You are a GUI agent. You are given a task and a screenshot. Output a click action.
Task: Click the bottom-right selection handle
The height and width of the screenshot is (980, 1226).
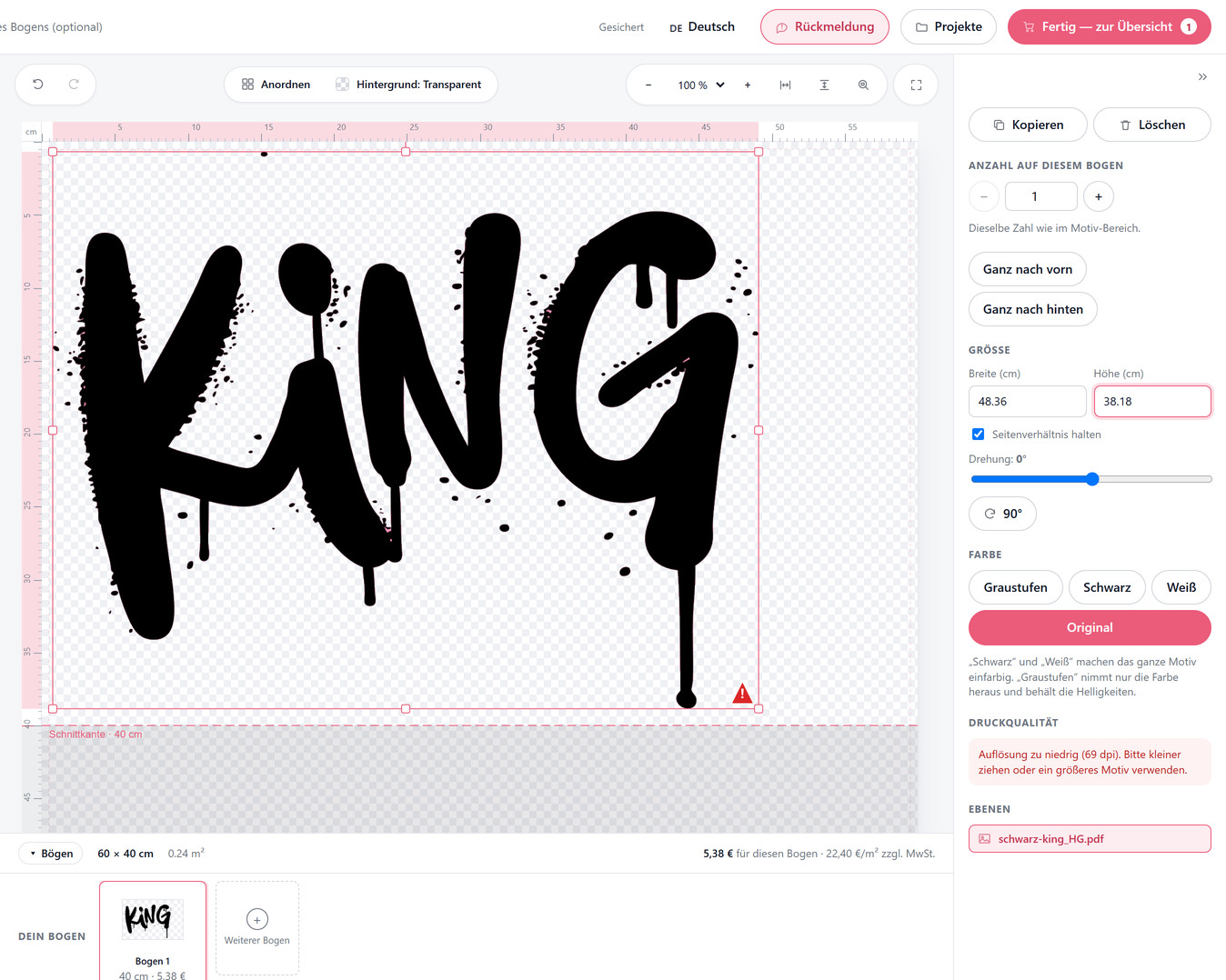(759, 708)
